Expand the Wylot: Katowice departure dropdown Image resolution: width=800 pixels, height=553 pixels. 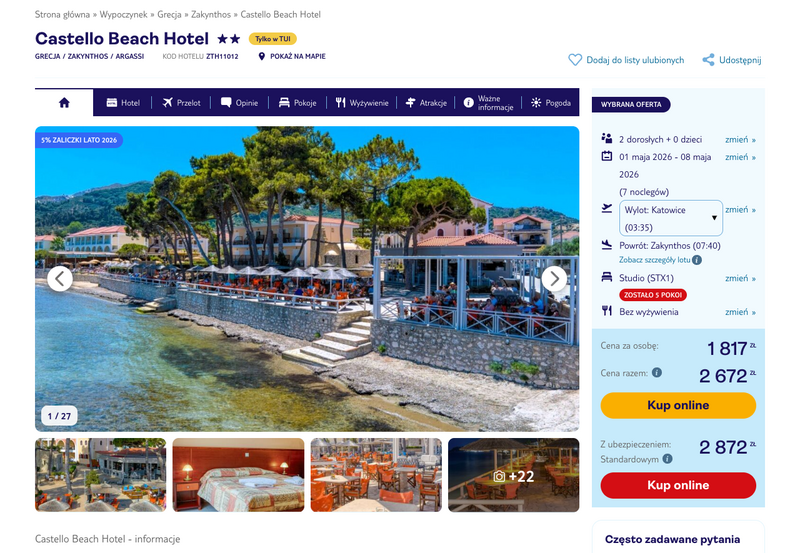click(670, 218)
